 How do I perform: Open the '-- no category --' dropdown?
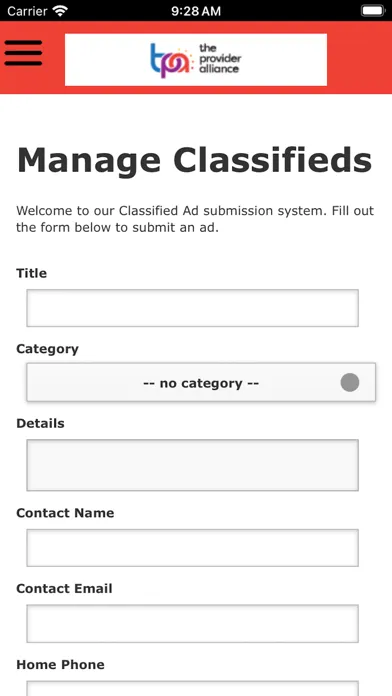[201, 383]
